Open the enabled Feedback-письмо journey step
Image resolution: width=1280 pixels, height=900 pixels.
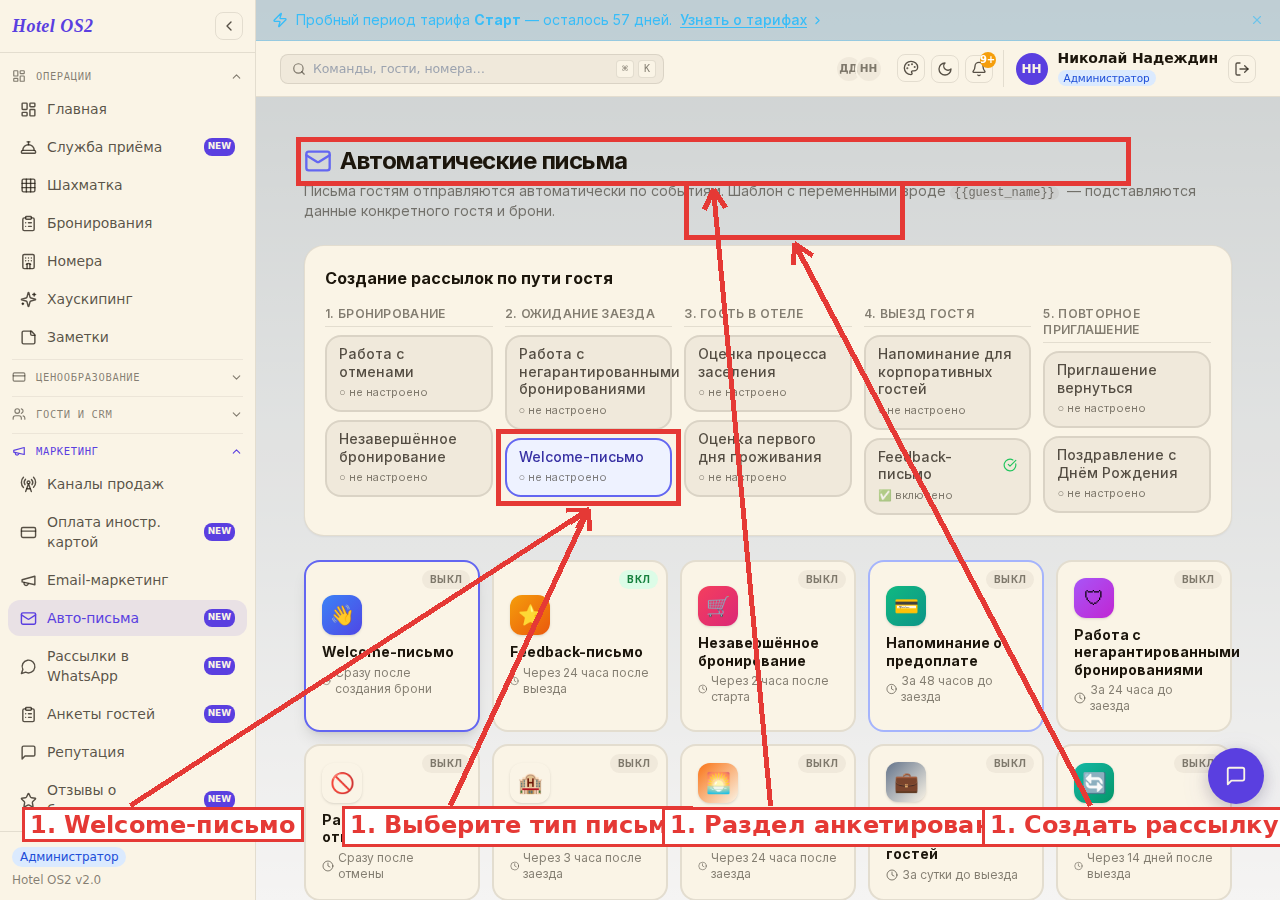point(947,476)
